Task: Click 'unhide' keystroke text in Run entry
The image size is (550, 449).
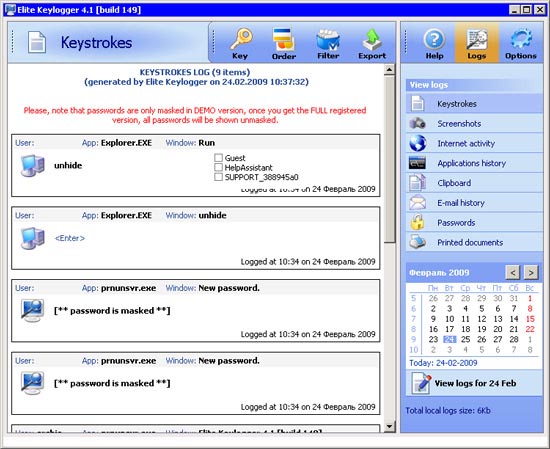Action: tap(68, 165)
